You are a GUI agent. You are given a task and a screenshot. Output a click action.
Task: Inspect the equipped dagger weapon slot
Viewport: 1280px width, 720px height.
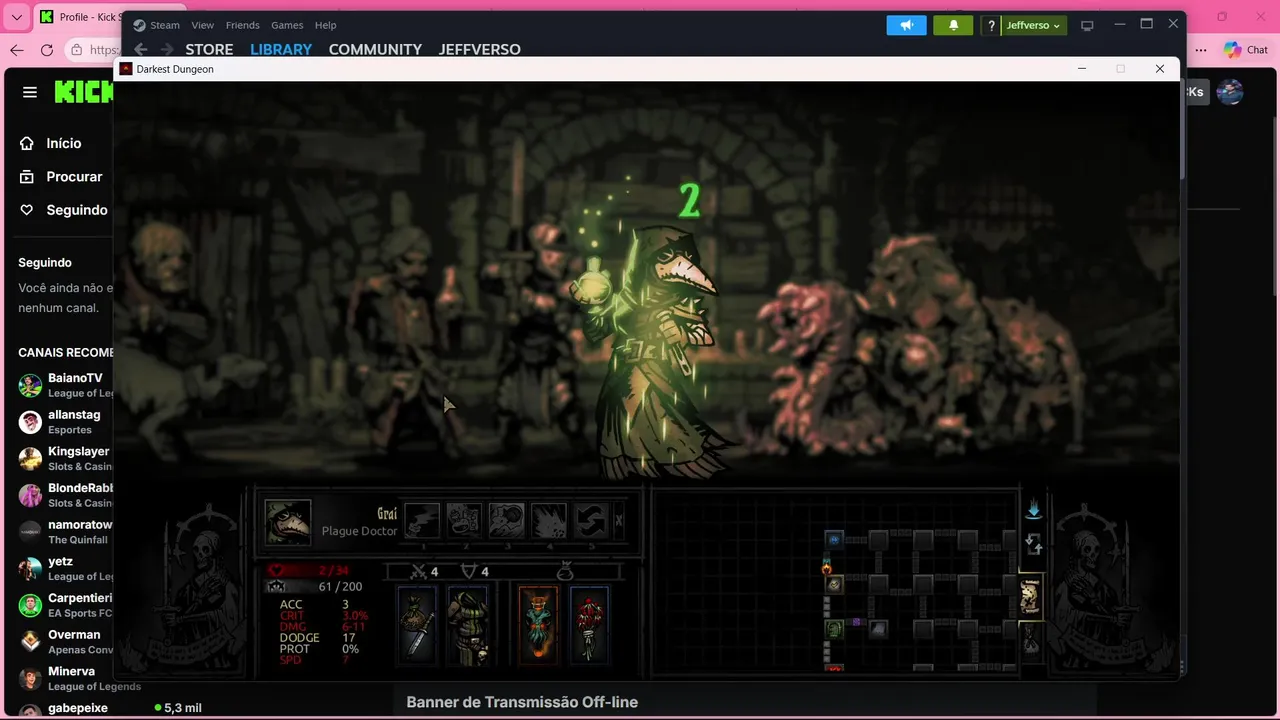coord(417,624)
